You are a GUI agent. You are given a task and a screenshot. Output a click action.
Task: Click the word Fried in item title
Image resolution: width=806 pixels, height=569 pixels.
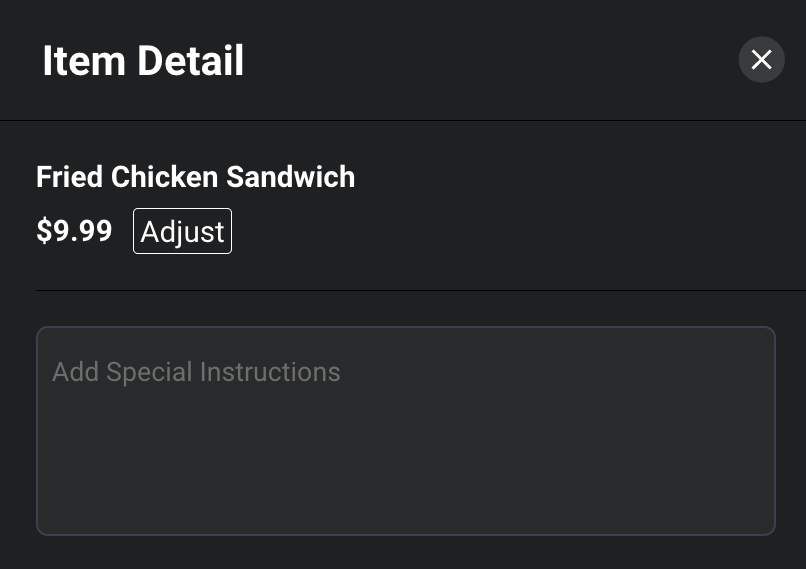pos(69,177)
